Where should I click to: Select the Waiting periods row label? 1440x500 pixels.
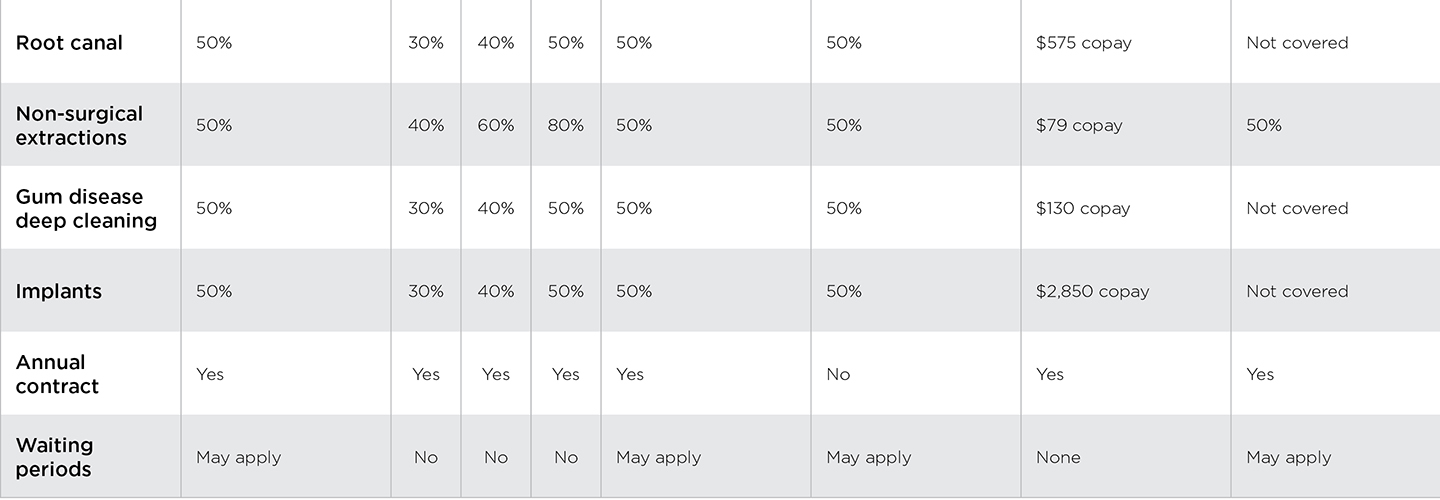click(x=54, y=458)
